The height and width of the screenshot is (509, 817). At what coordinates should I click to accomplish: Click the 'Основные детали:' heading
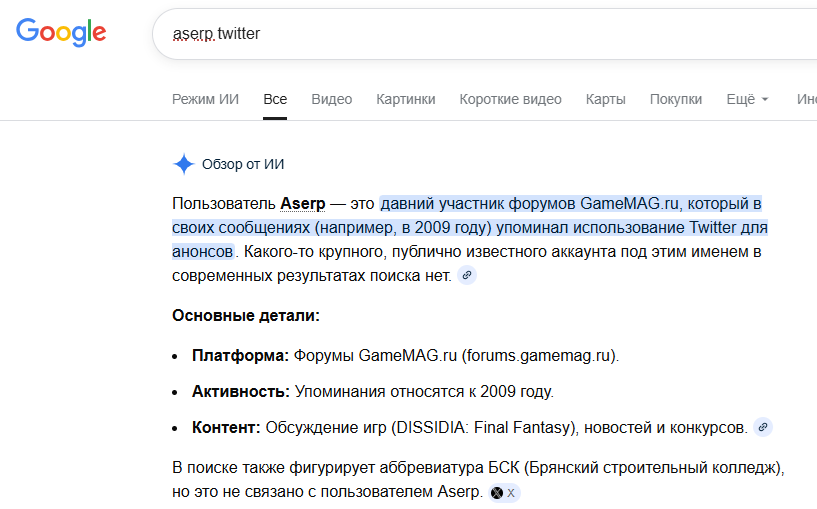point(246,315)
